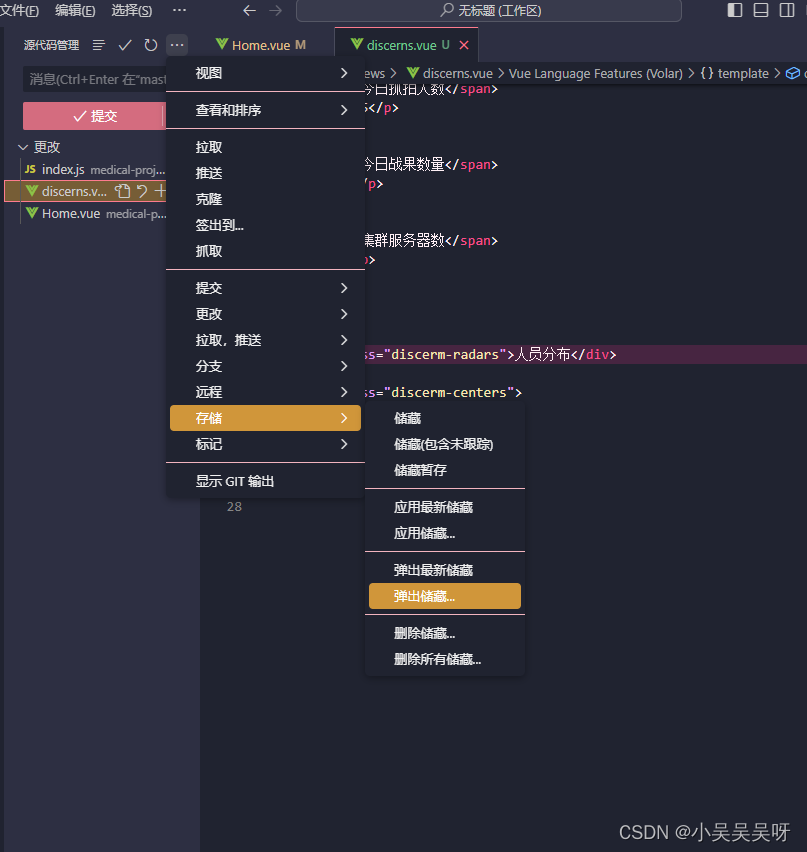This screenshot has height=852, width=807.
Task: Click the Vue logo icon on discerns.vue tab
Action: coord(356,45)
